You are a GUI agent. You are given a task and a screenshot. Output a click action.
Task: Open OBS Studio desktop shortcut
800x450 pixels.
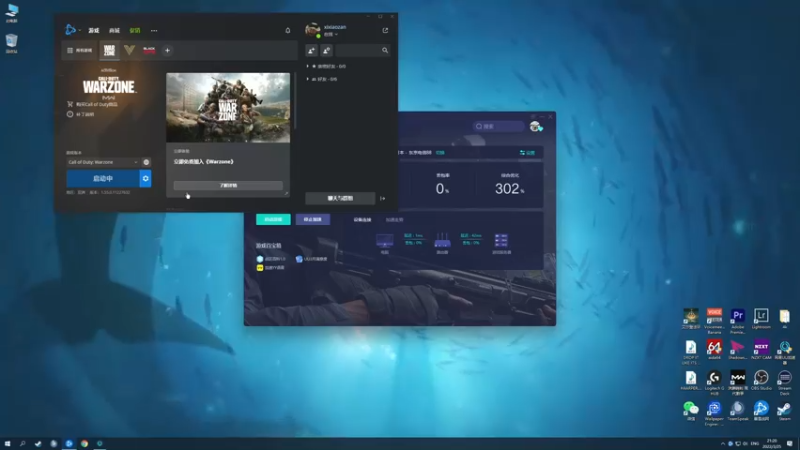coord(761,380)
